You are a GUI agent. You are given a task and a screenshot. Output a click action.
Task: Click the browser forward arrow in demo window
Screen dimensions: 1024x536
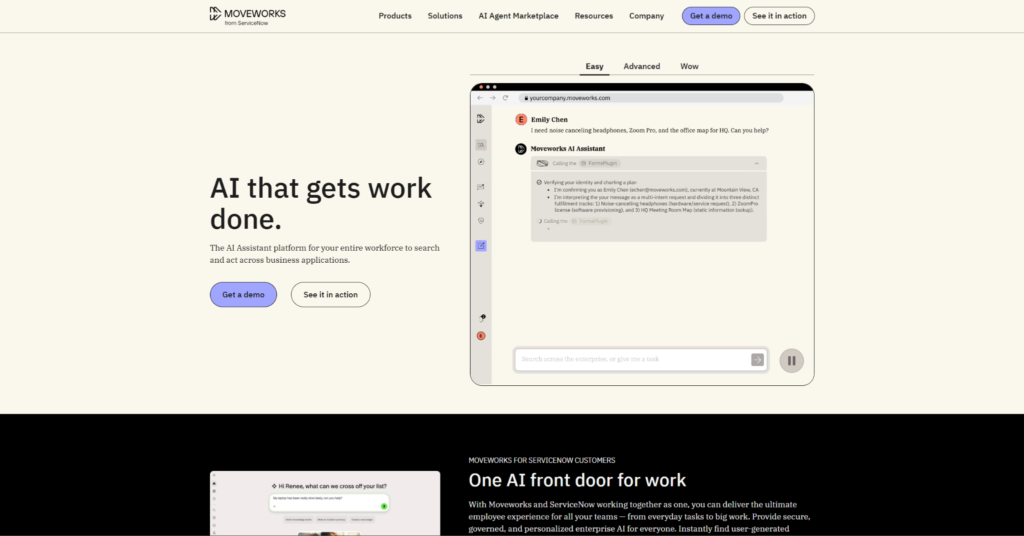pos(492,98)
